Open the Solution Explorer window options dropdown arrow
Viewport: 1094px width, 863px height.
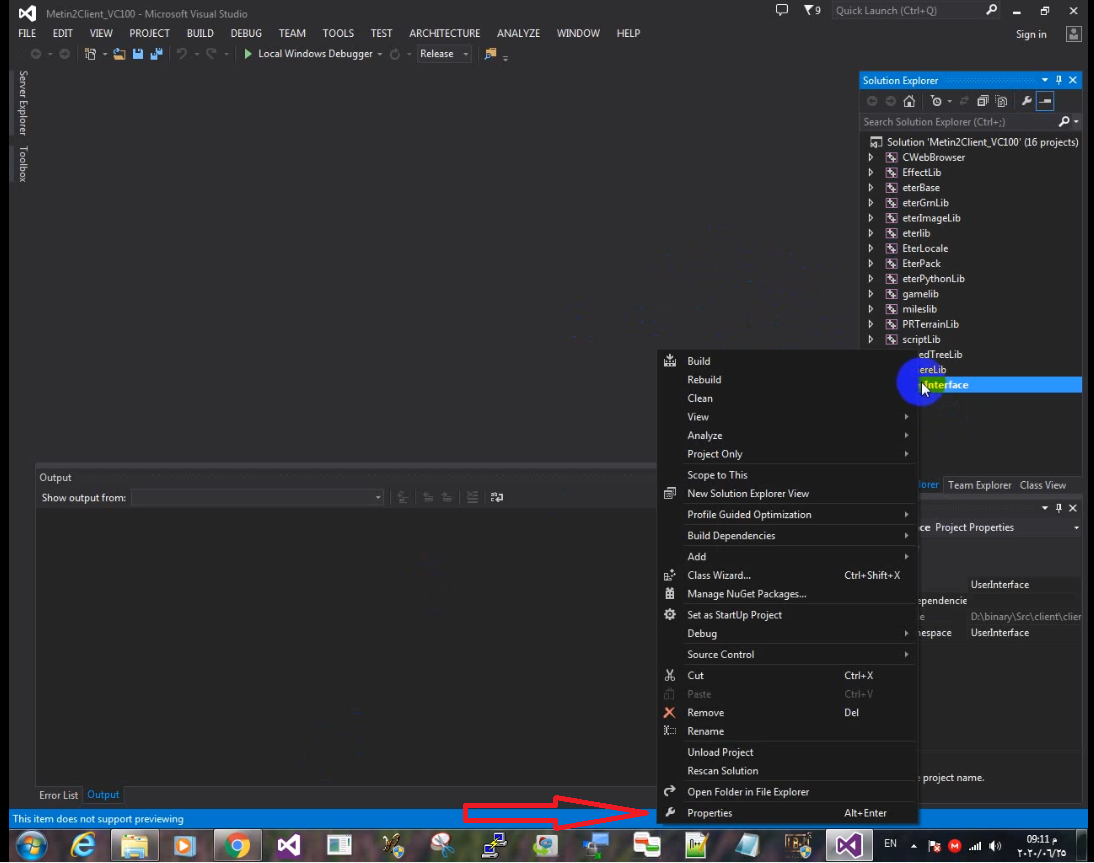[1044, 80]
